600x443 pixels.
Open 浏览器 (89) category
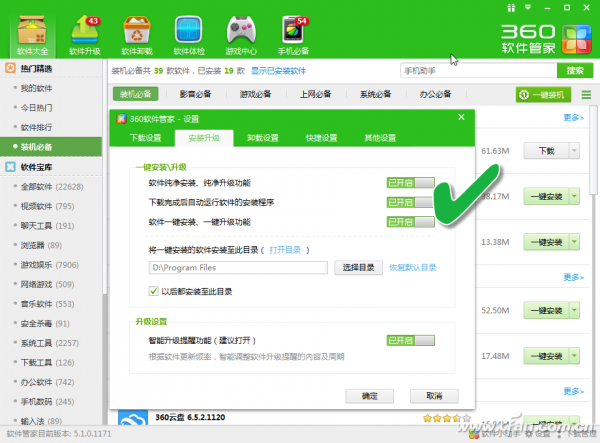41,245
